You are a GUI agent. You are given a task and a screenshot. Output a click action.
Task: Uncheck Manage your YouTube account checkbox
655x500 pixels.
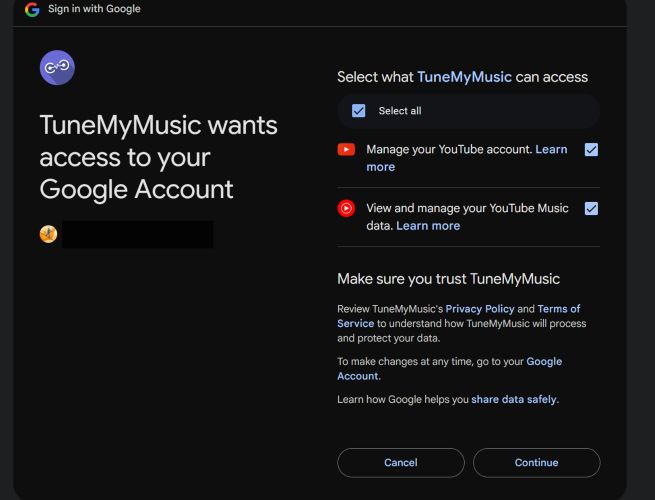[591, 150]
